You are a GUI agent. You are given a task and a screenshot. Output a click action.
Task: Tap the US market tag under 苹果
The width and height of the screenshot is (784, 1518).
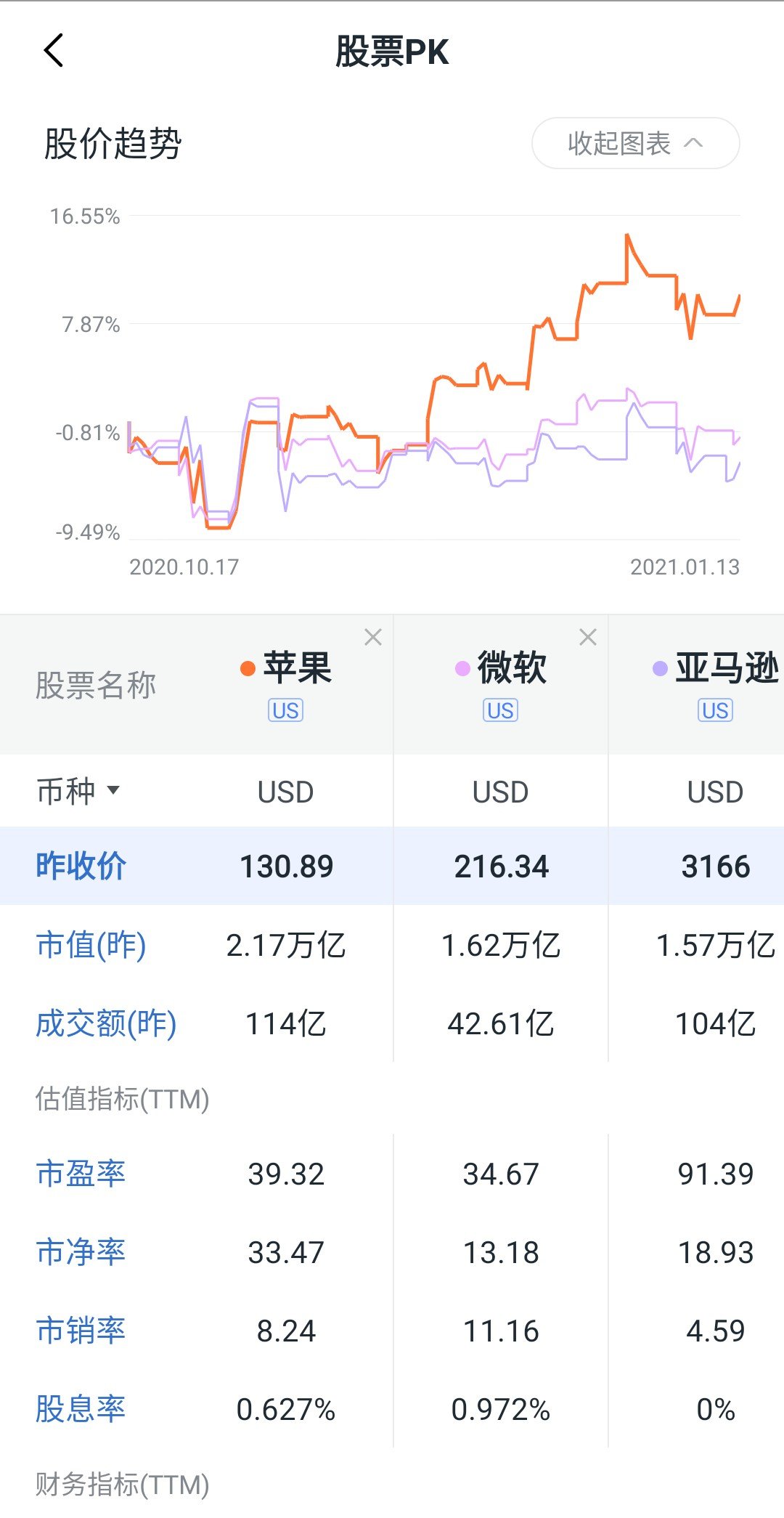click(x=285, y=710)
